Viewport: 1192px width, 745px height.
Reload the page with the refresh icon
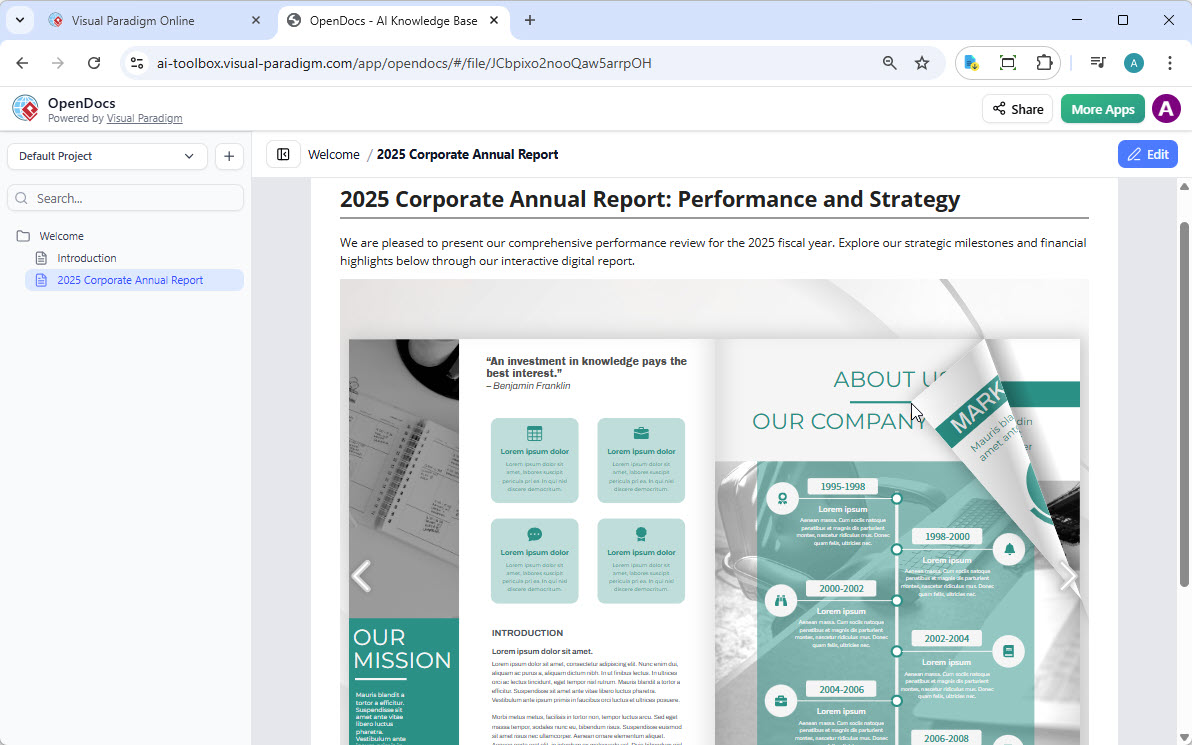coord(93,62)
